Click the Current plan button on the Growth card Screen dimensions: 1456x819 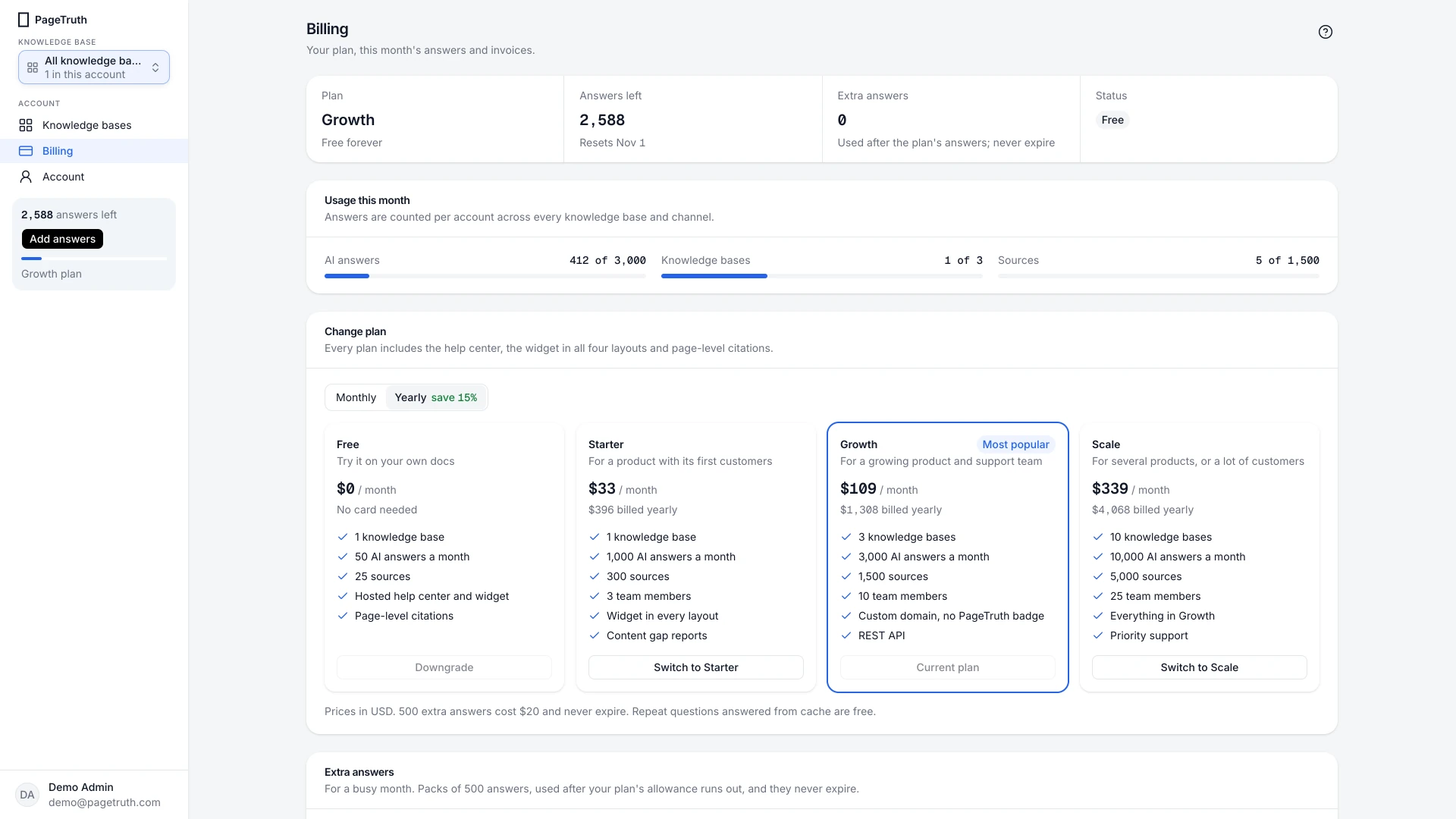point(948,667)
